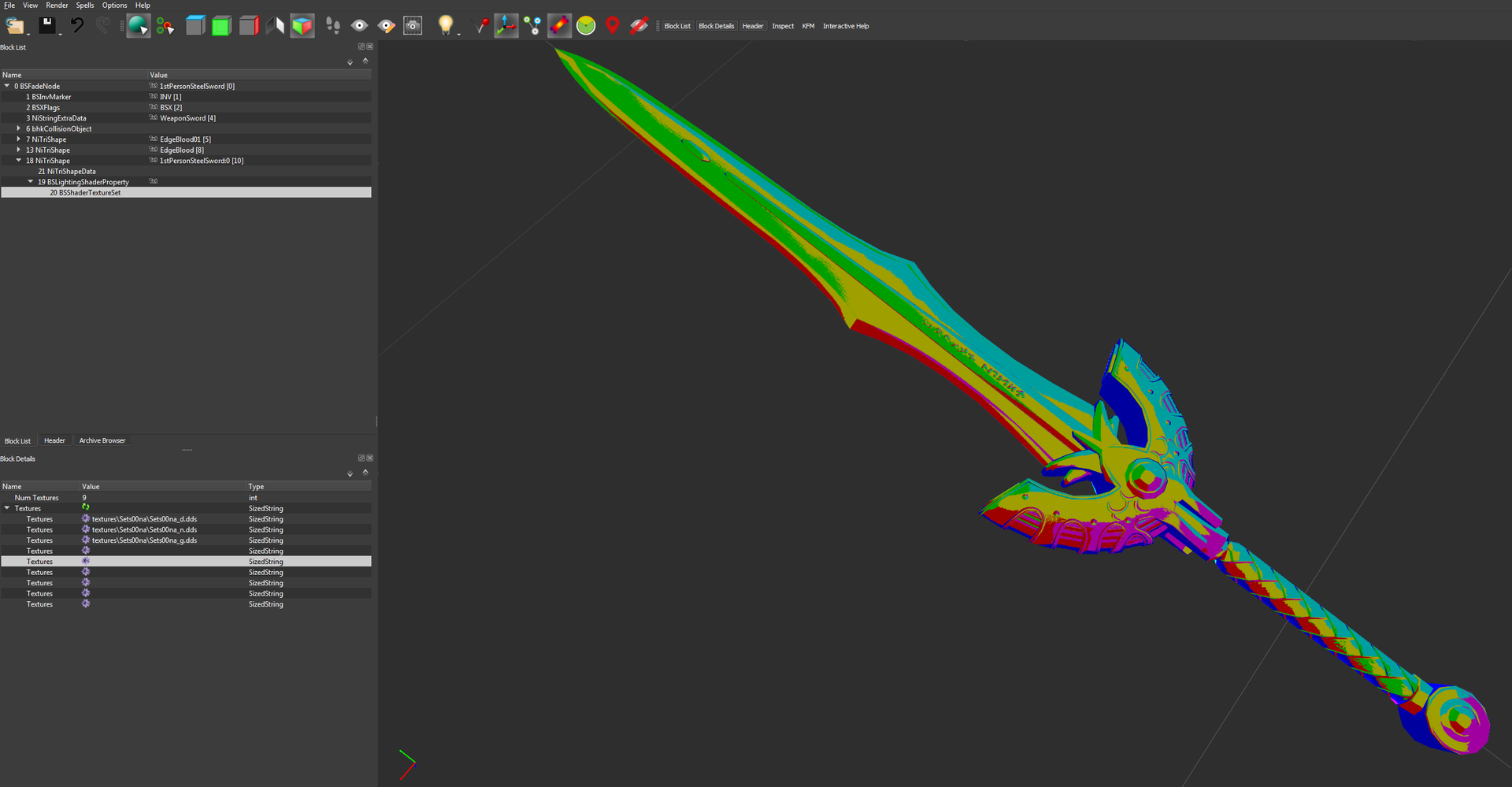Toggle show markers red pin icon

(481, 26)
